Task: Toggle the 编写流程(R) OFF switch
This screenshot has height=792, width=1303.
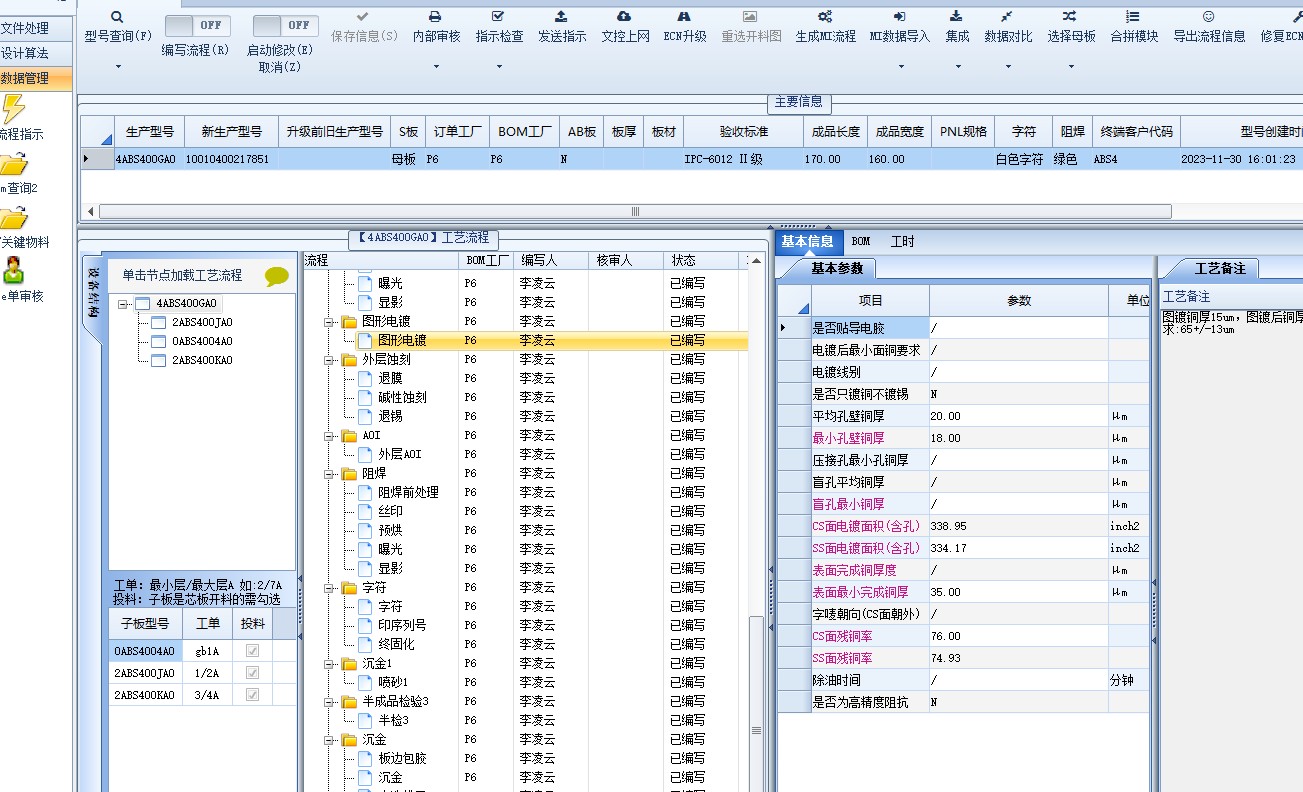Action: click(x=197, y=25)
